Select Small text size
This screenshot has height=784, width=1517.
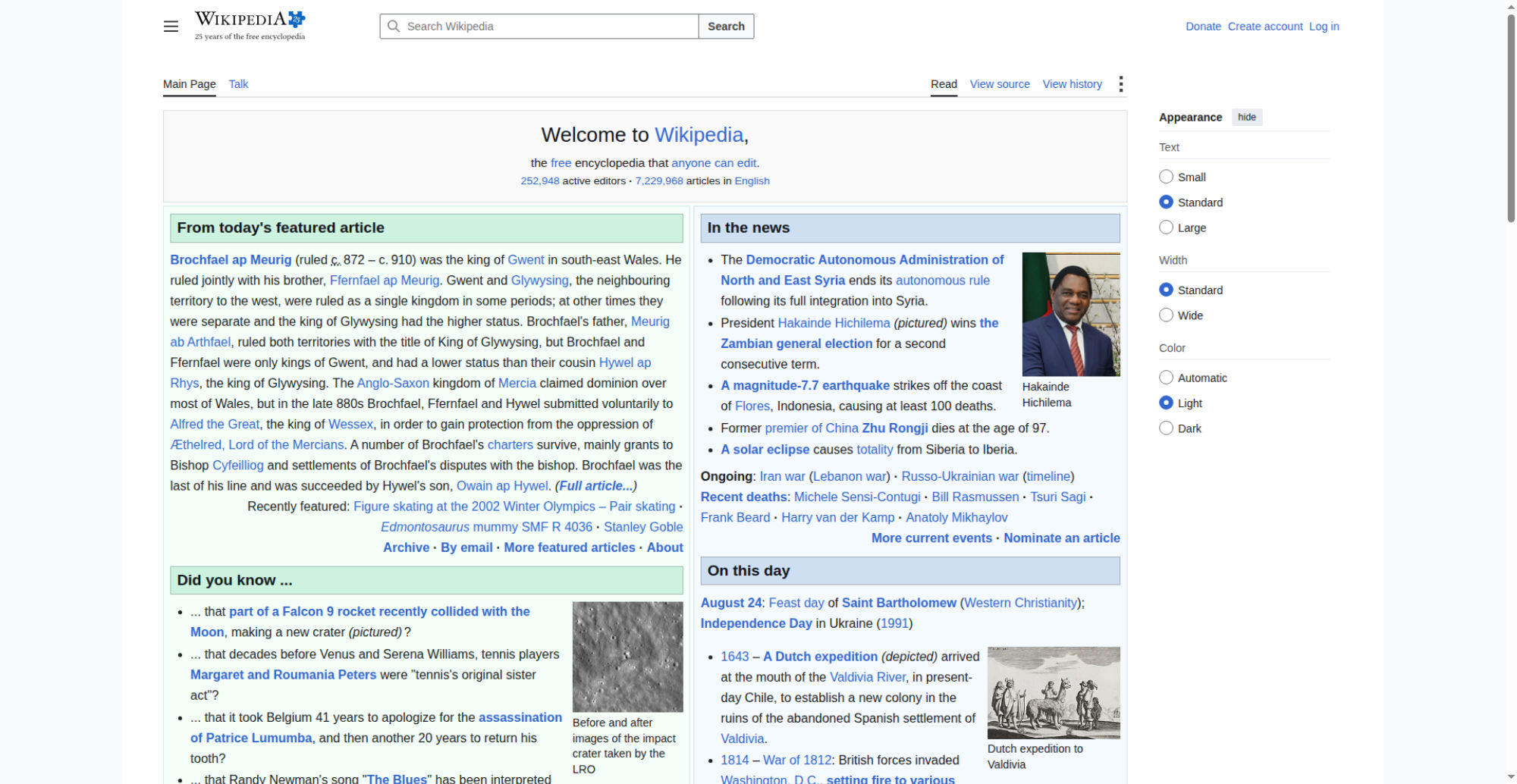point(1166,177)
